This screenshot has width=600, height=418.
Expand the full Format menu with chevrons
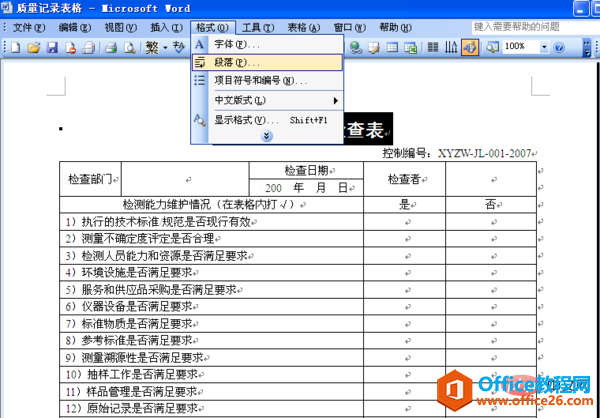(x=266, y=135)
